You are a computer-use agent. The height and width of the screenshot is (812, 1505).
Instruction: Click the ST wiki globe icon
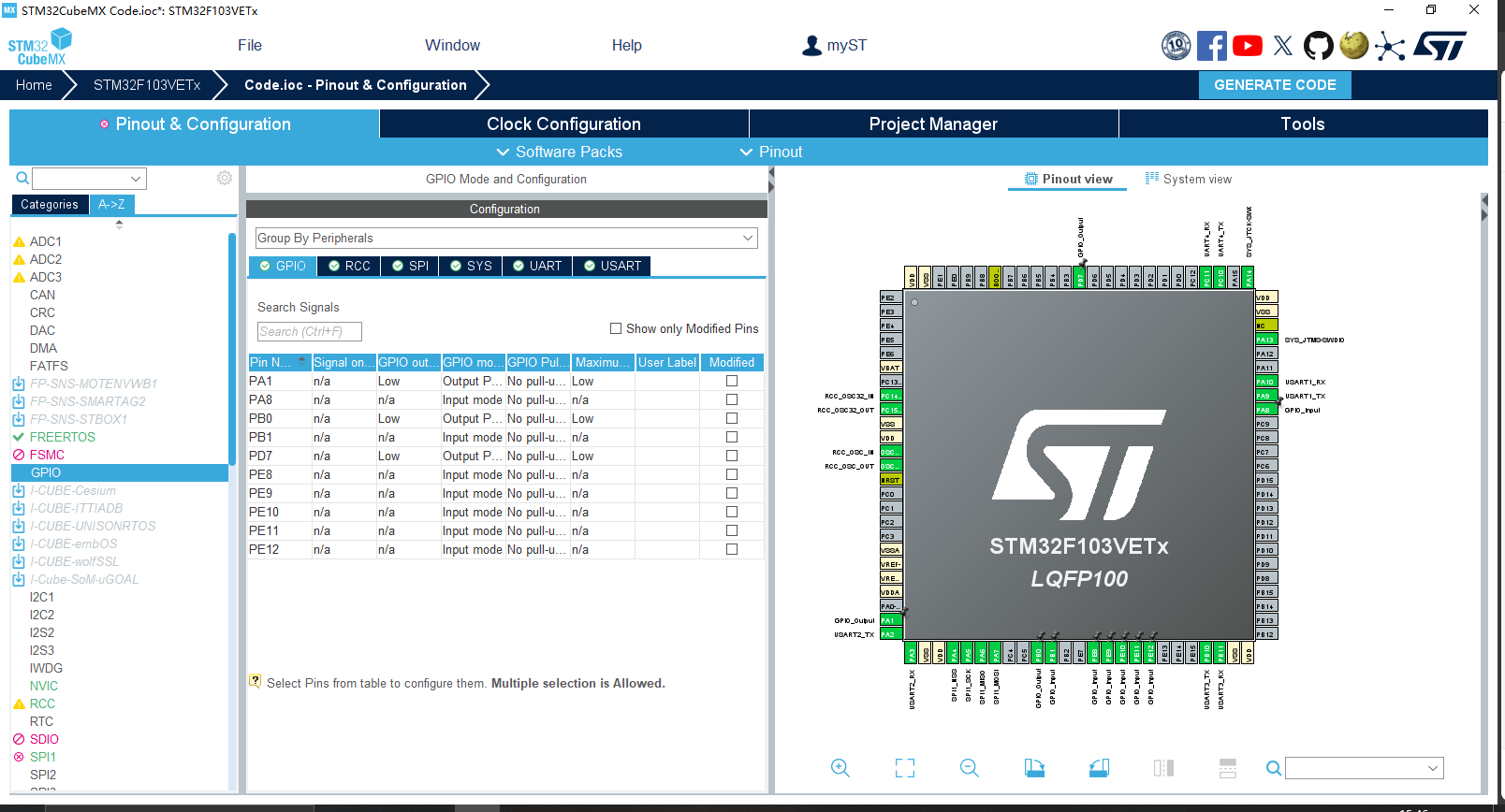1354,44
